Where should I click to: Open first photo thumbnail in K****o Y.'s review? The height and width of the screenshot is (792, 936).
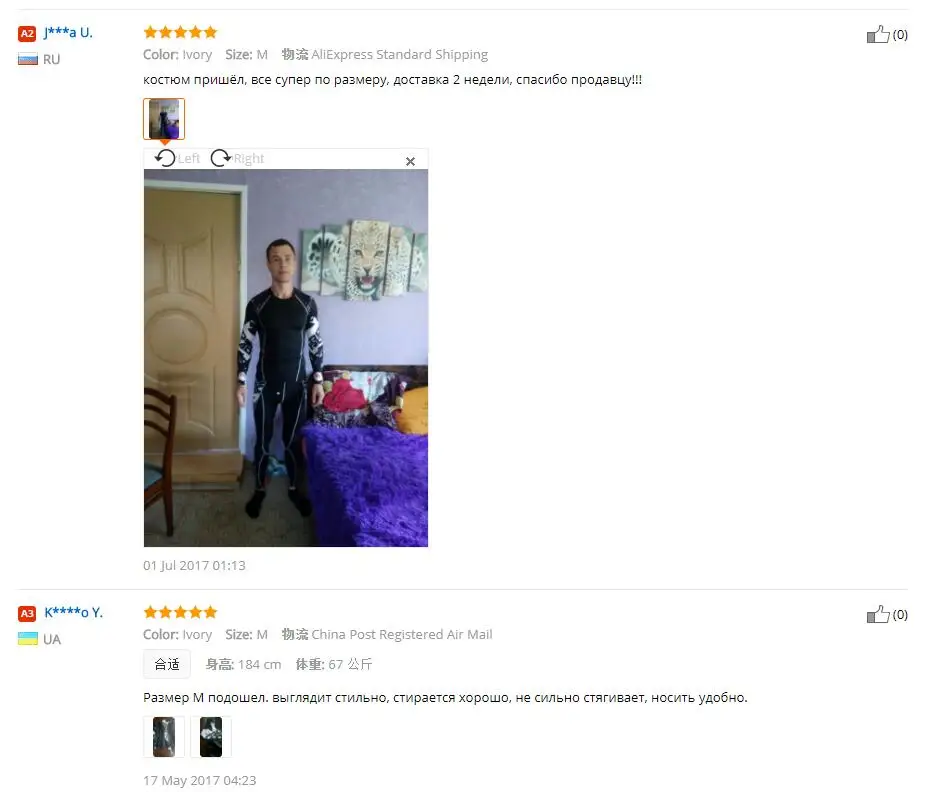[x=164, y=736]
